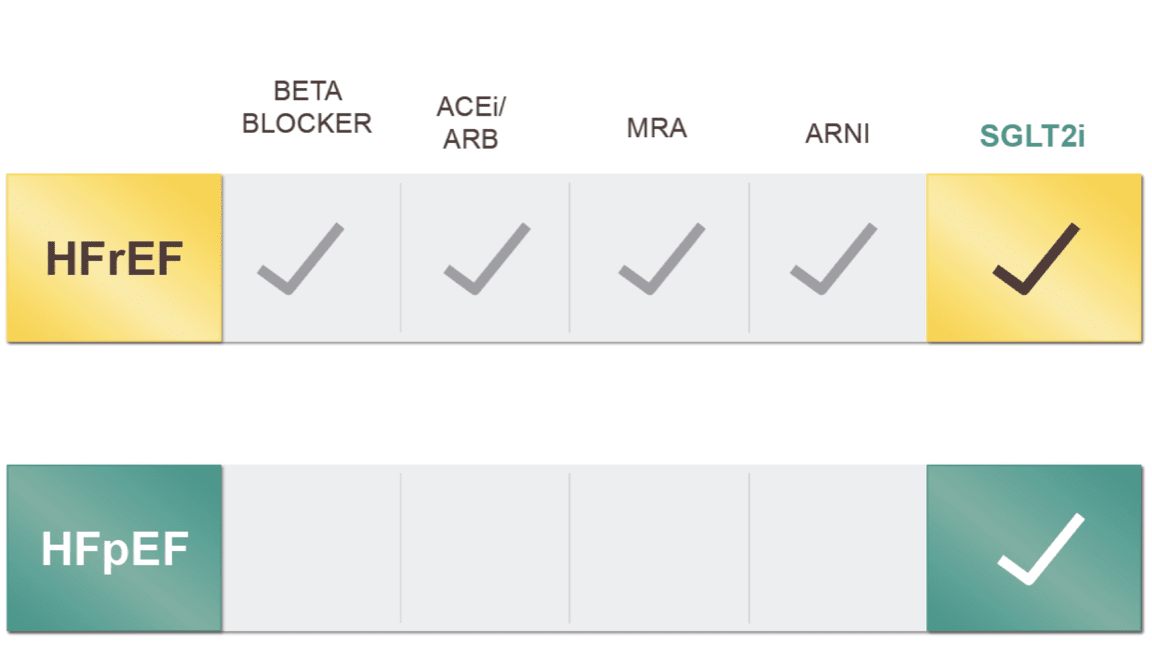Image resolution: width=1152 pixels, height=648 pixels.
Task: Click the BETA BLOCKER column header
Action: (307, 107)
